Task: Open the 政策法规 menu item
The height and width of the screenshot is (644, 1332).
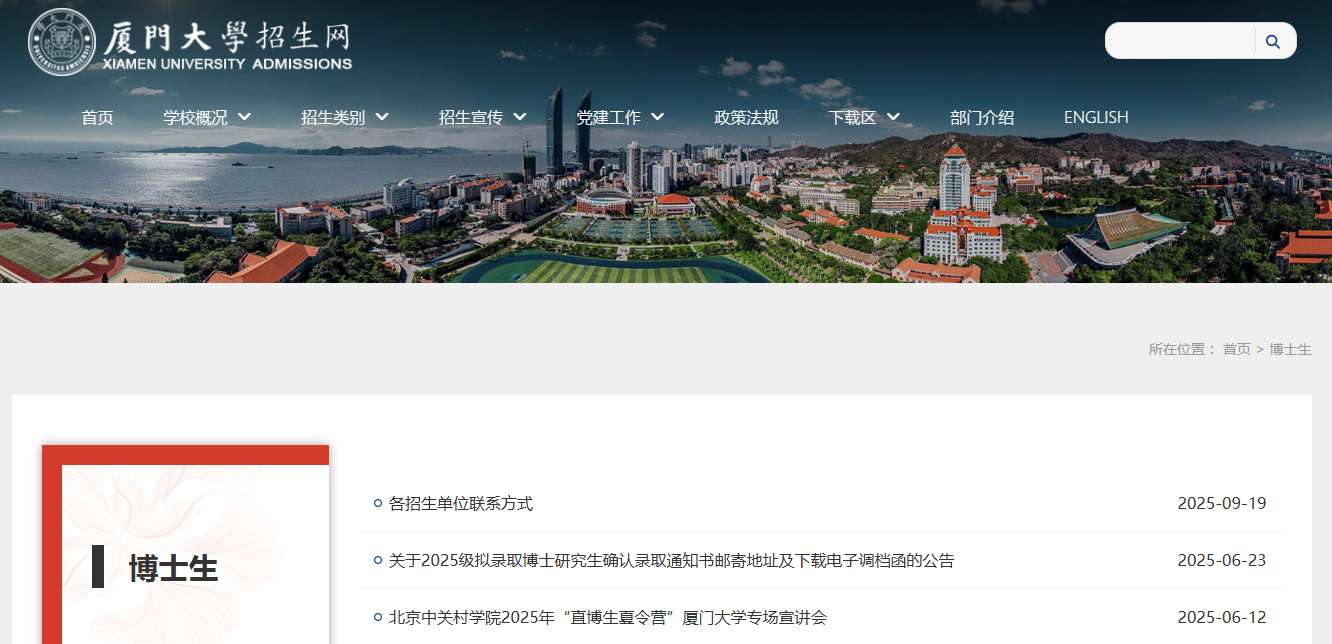Action: point(746,117)
